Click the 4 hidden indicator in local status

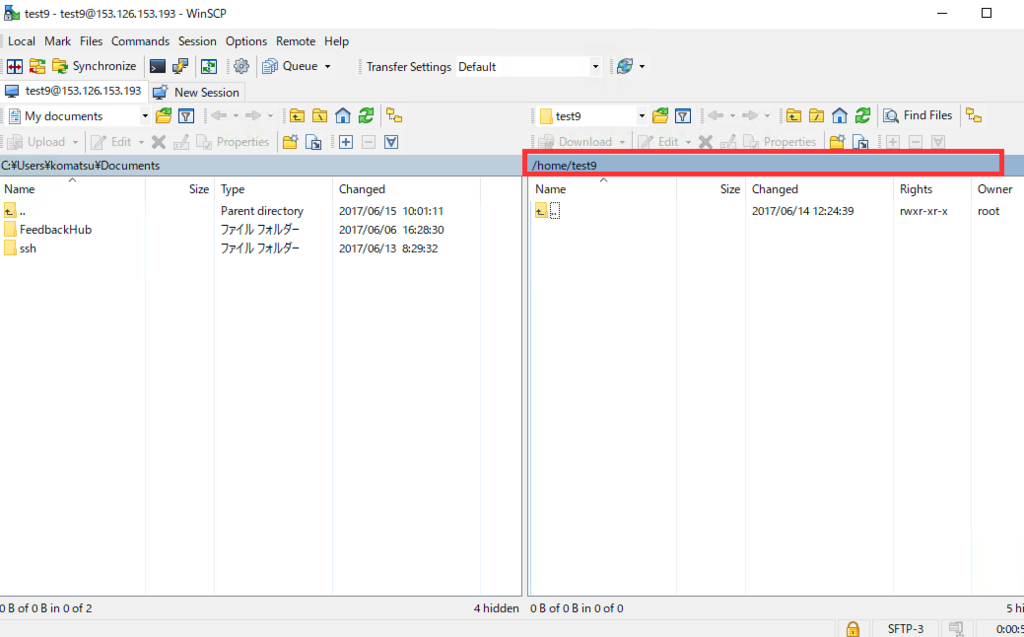coord(496,608)
